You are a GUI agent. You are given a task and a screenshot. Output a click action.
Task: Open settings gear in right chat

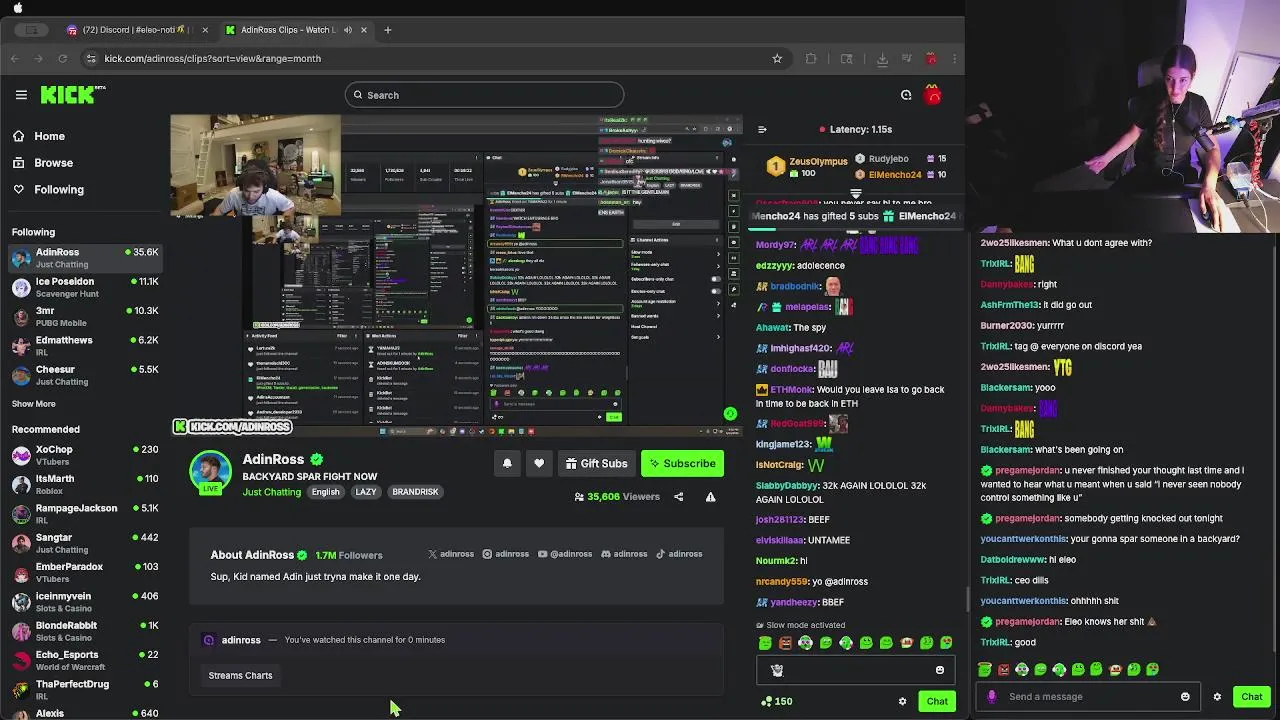1217,697
